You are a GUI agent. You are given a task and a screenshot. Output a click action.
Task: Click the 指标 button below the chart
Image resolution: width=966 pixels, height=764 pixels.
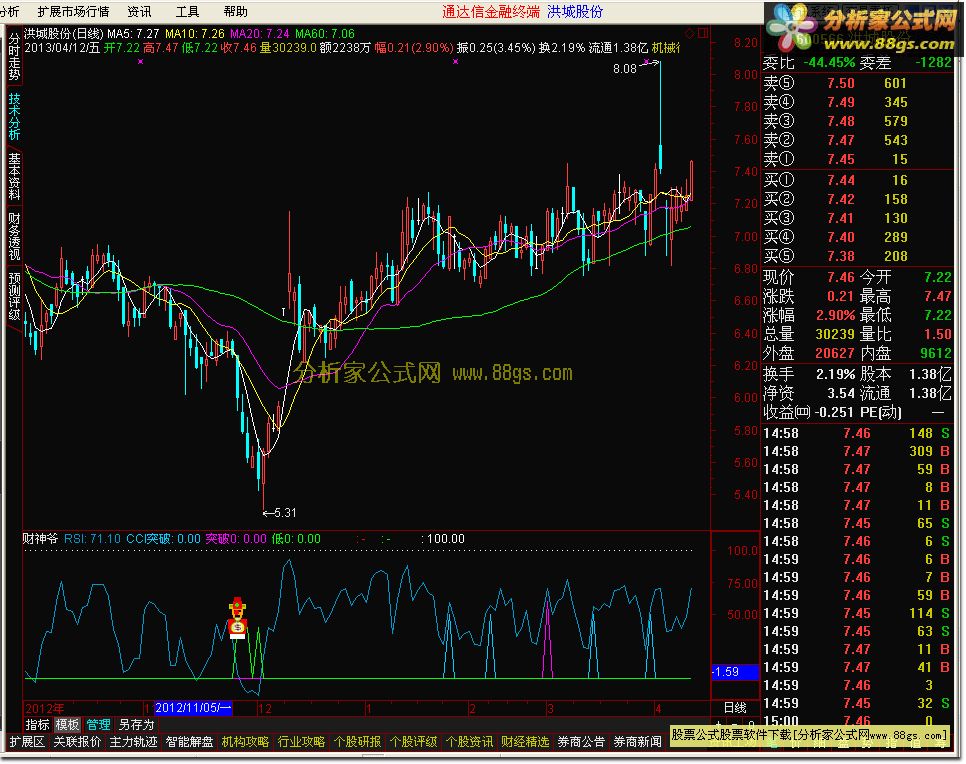click(x=37, y=725)
